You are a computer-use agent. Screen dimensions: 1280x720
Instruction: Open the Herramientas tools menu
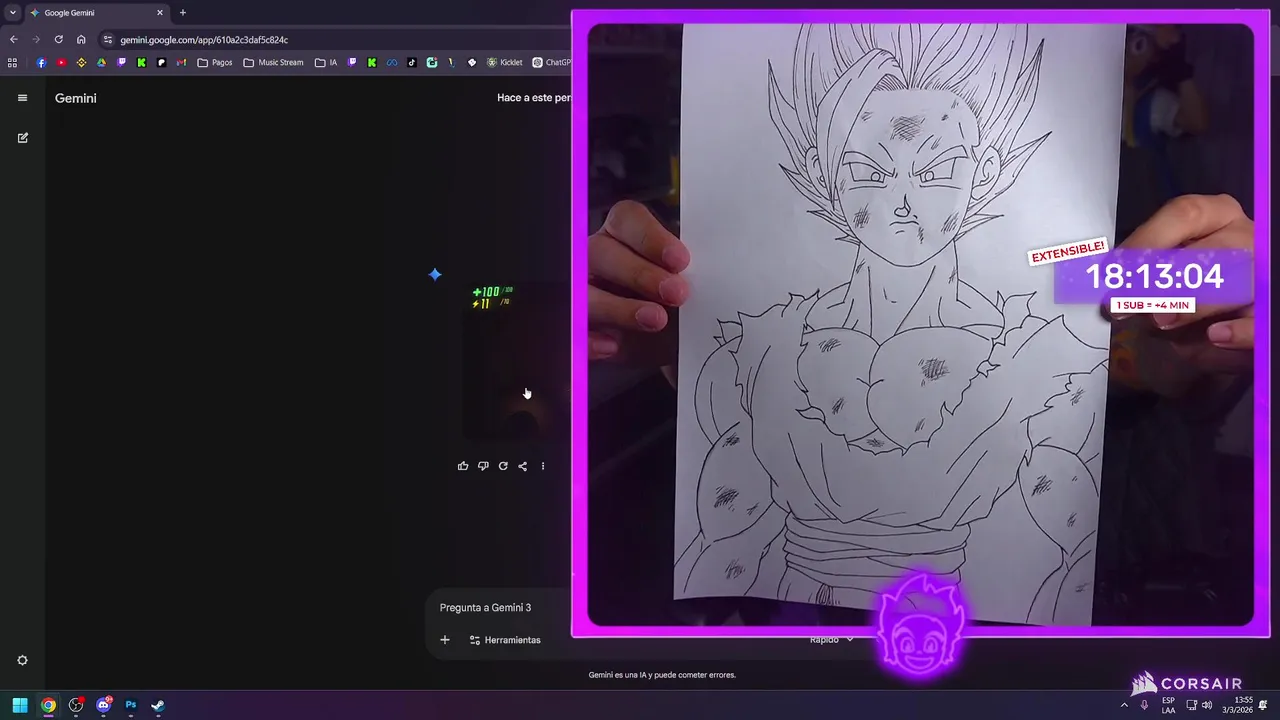click(x=505, y=640)
